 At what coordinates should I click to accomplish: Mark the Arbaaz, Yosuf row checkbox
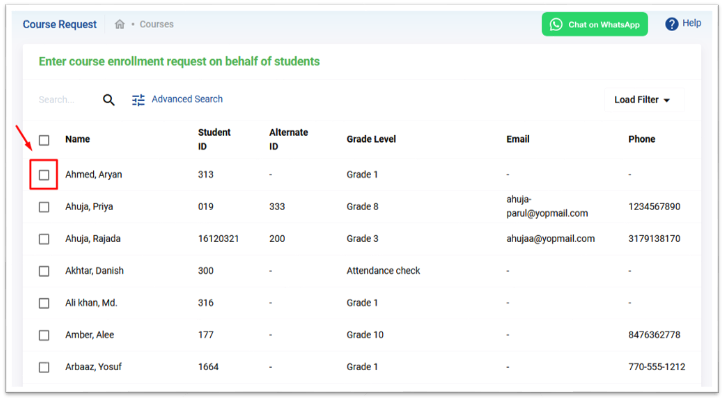pyautogui.click(x=44, y=367)
